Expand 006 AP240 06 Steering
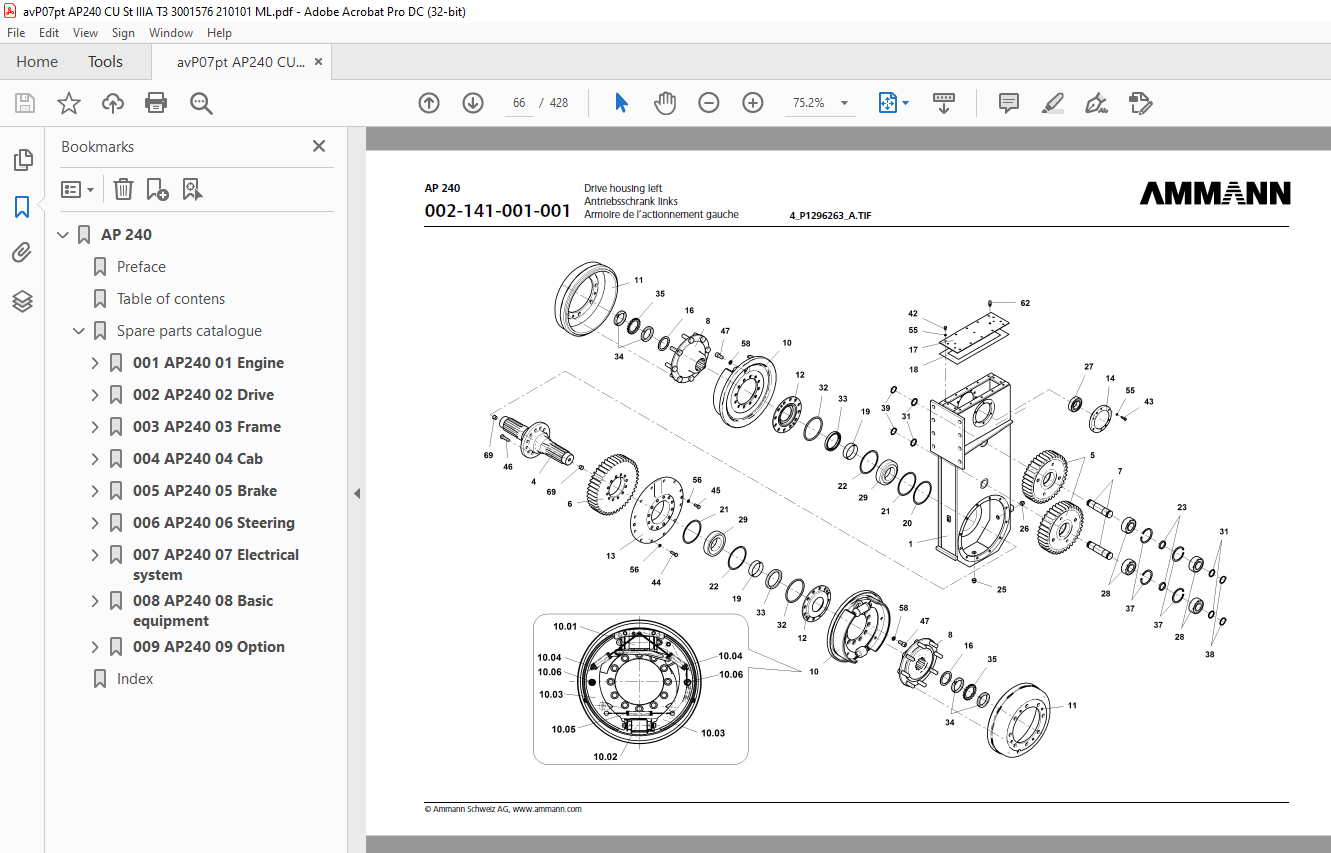This screenshot has width=1331, height=853. pyautogui.click(x=95, y=523)
